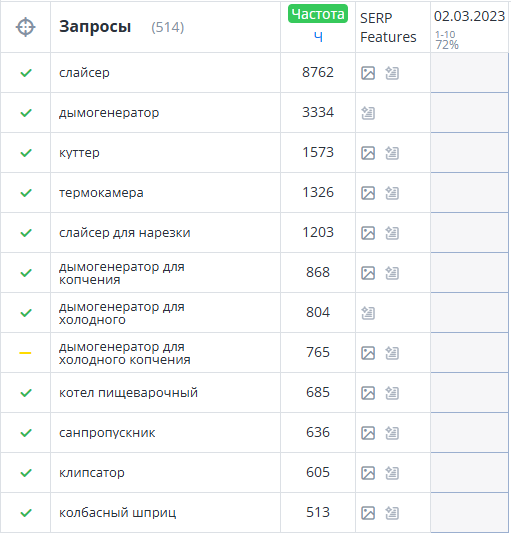
Task: Open images SERP icon for слайсер
Action: click(x=368, y=73)
